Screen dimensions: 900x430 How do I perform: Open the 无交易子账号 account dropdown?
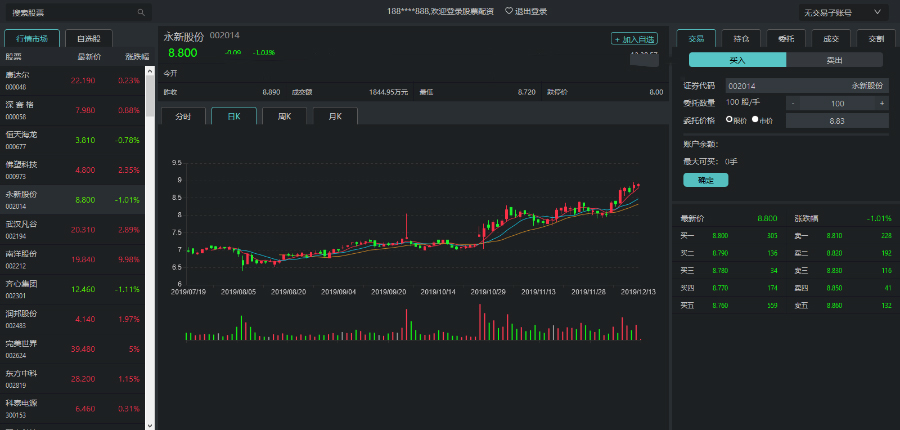pos(843,13)
